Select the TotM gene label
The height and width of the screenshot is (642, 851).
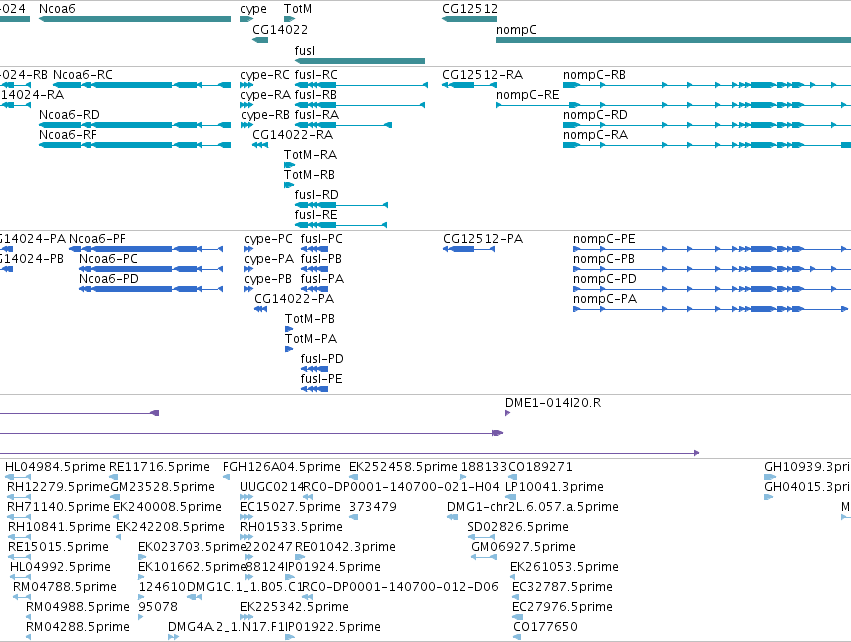297,9
